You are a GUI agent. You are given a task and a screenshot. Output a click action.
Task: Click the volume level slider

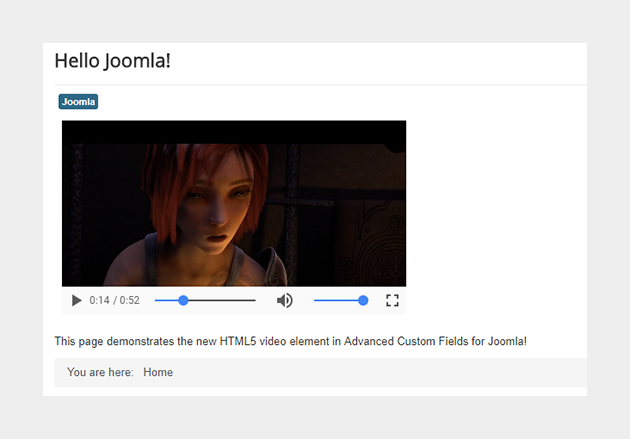tap(341, 300)
